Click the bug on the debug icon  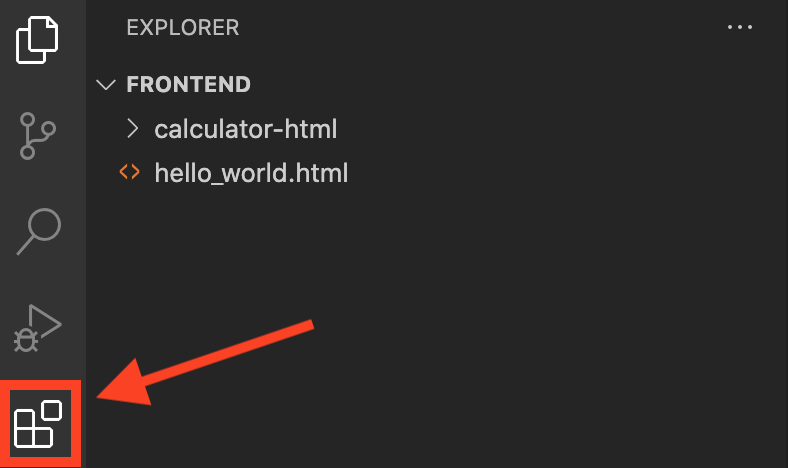pyautogui.click(x=26, y=340)
